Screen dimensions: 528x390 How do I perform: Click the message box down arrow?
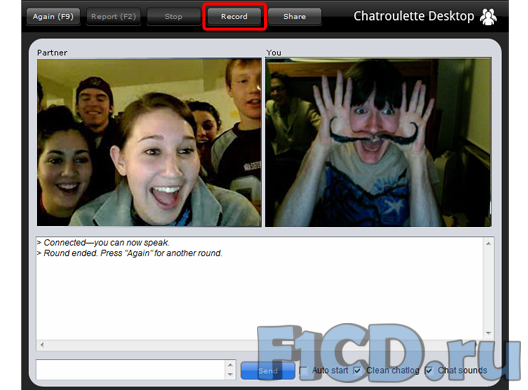click(230, 374)
